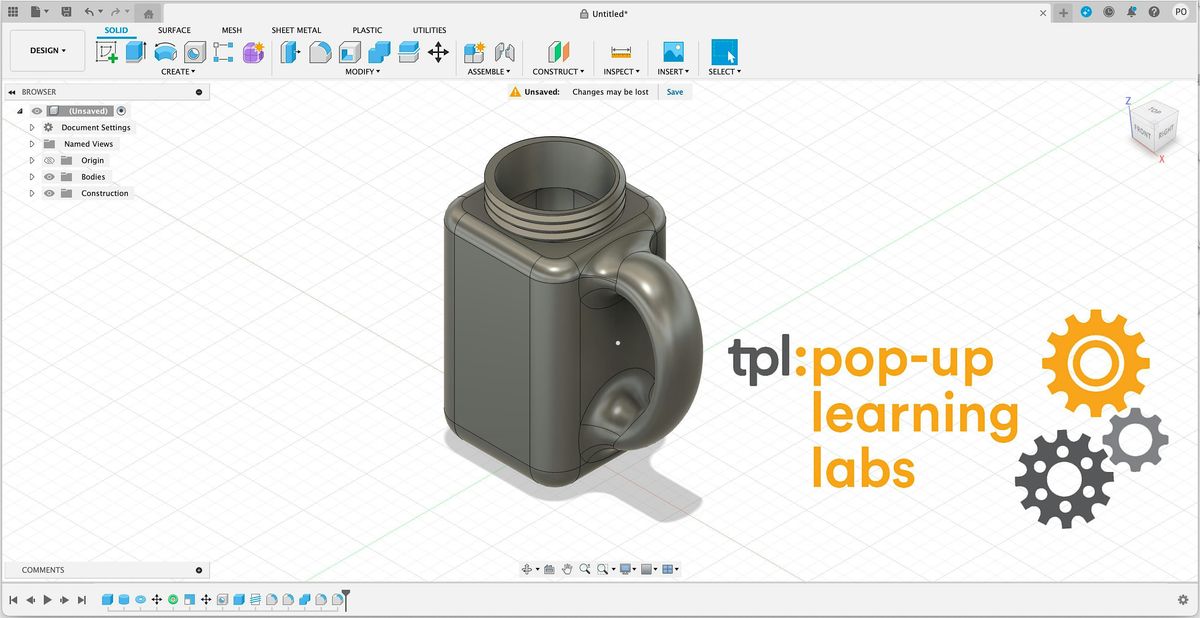1200x618 pixels.
Task: Toggle visibility of the Construction folder
Action: (x=49, y=193)
